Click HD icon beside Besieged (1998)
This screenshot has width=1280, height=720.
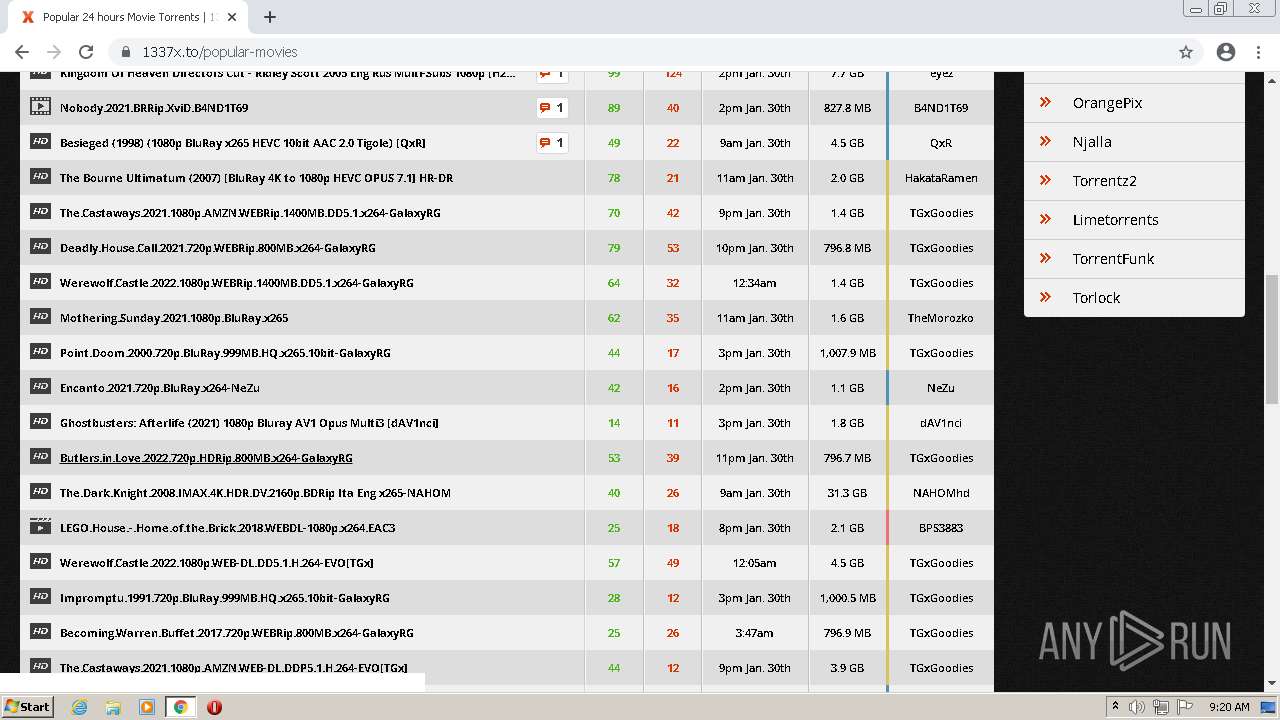40,142
